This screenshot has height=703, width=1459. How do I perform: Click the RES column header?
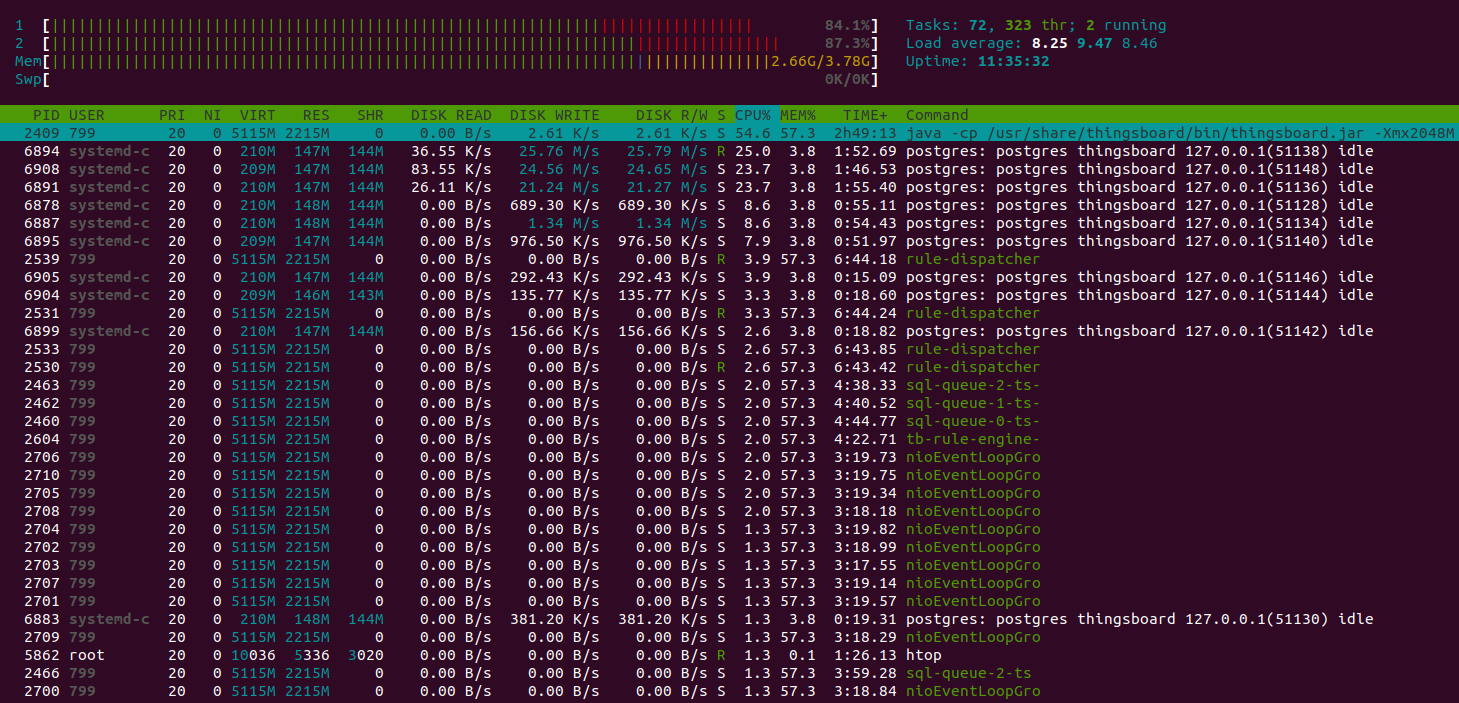316,115
